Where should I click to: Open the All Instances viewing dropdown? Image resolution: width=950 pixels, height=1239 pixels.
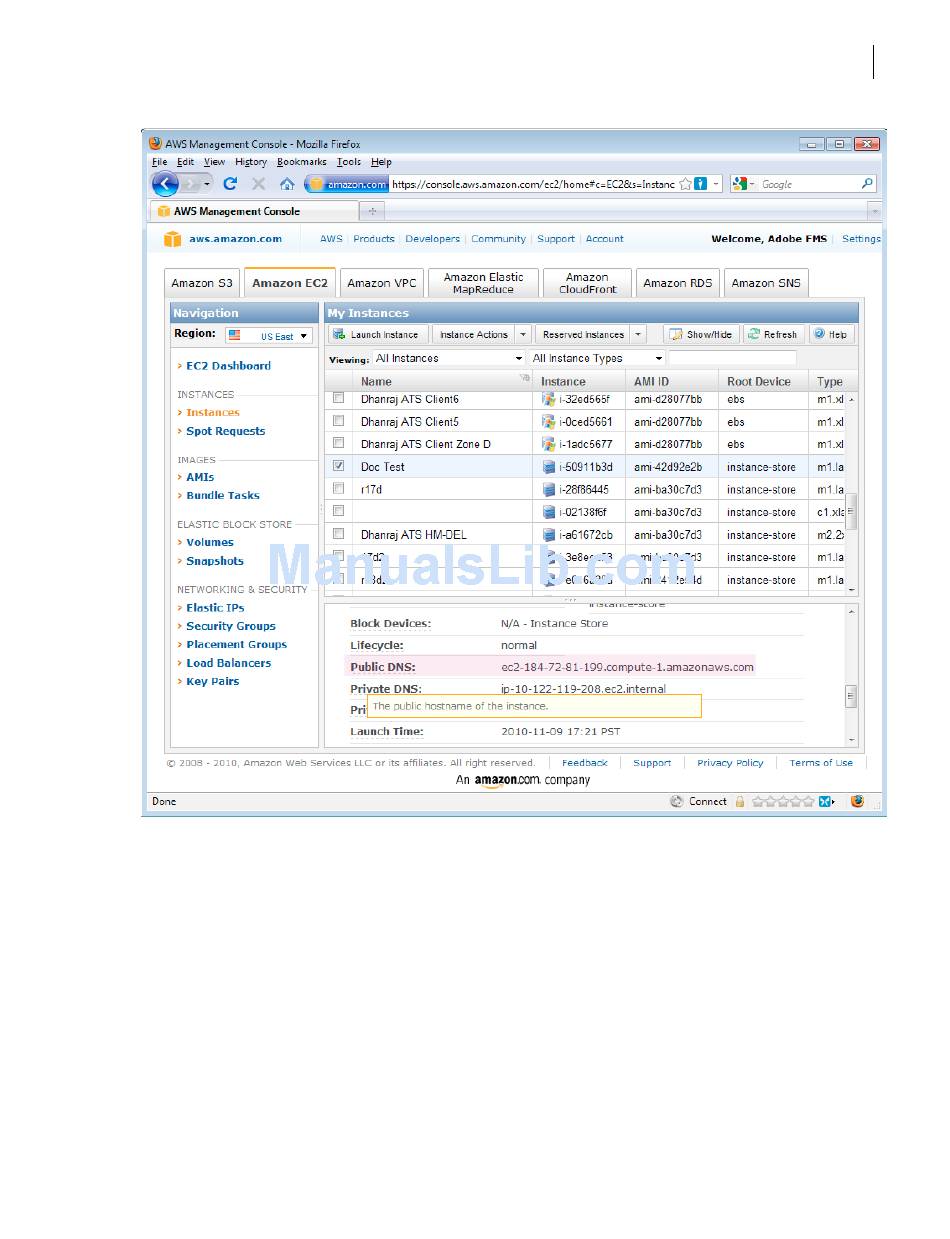coord(449,358)
